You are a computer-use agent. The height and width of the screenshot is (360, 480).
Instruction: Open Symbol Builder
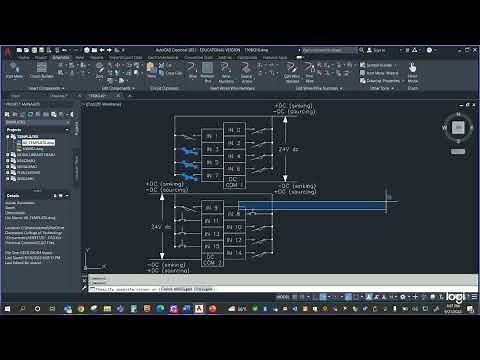tap(378, 65)
